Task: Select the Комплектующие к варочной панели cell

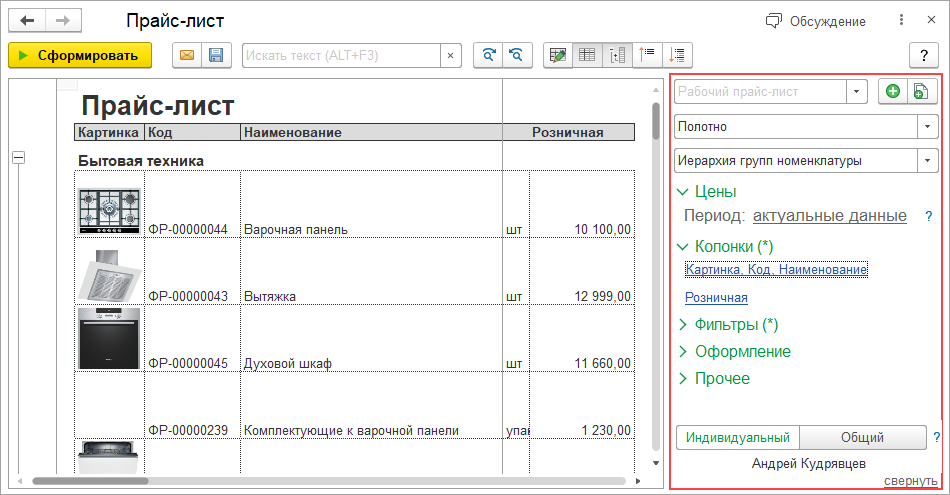Action: point(371,405)
